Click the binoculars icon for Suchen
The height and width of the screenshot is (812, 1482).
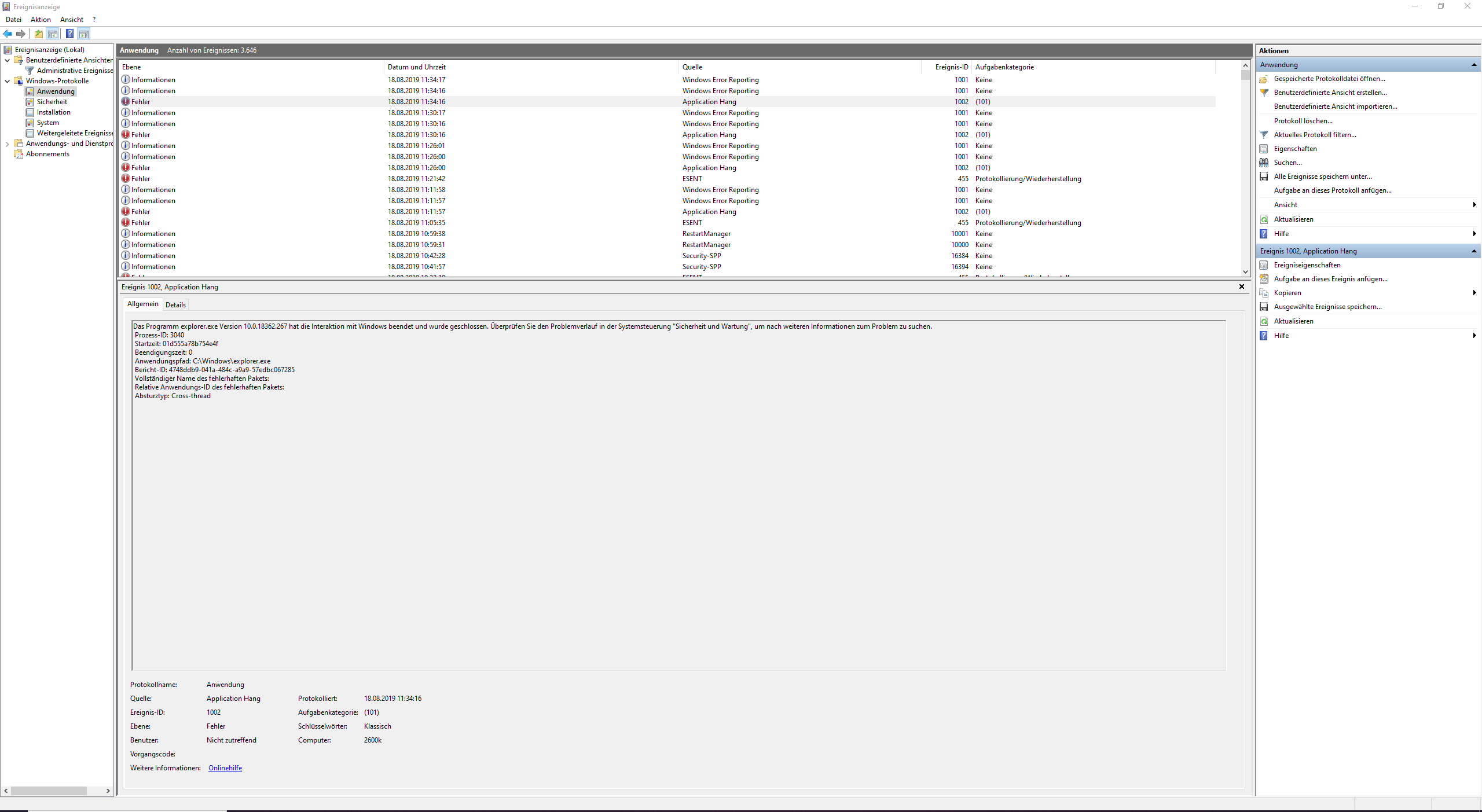[x=1264, y=163]
